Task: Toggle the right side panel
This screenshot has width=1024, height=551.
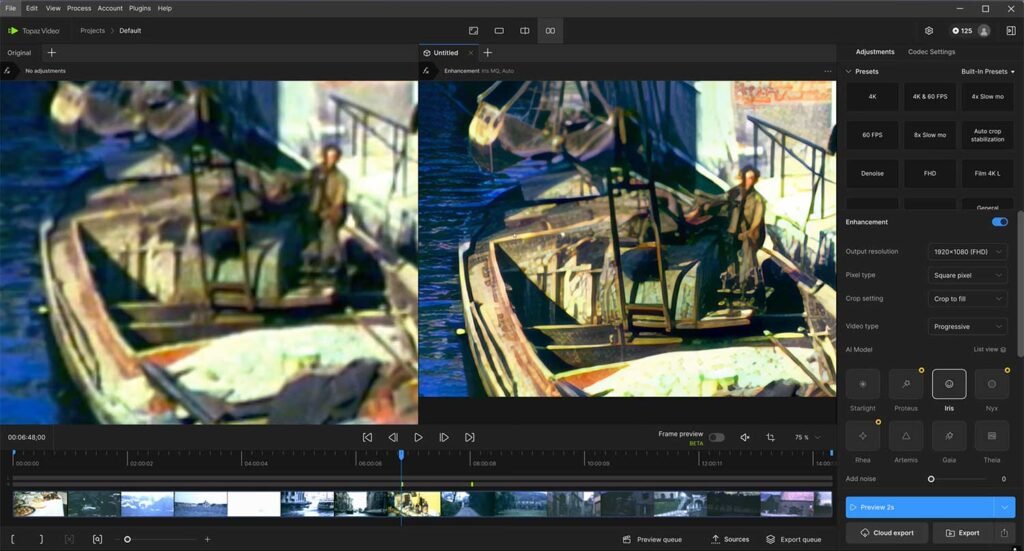Action: pos(1010,31)
